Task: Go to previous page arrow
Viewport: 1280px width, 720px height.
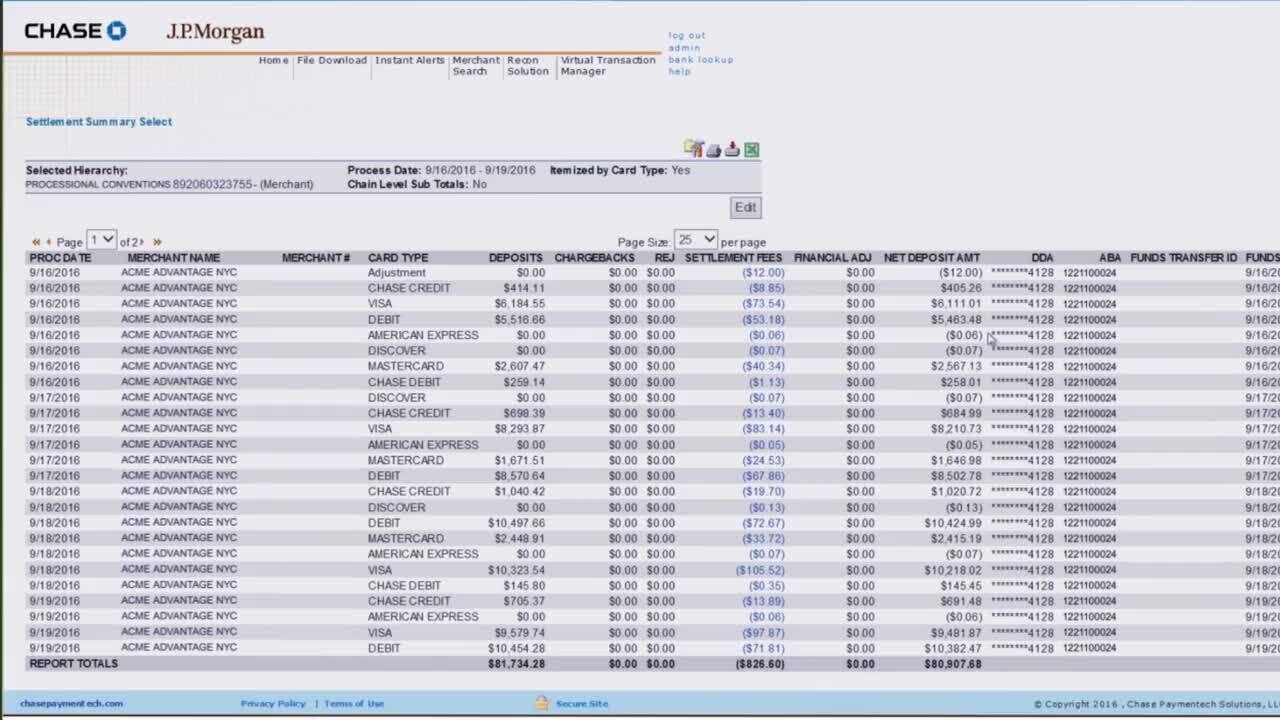Action: tap(49, 242)
